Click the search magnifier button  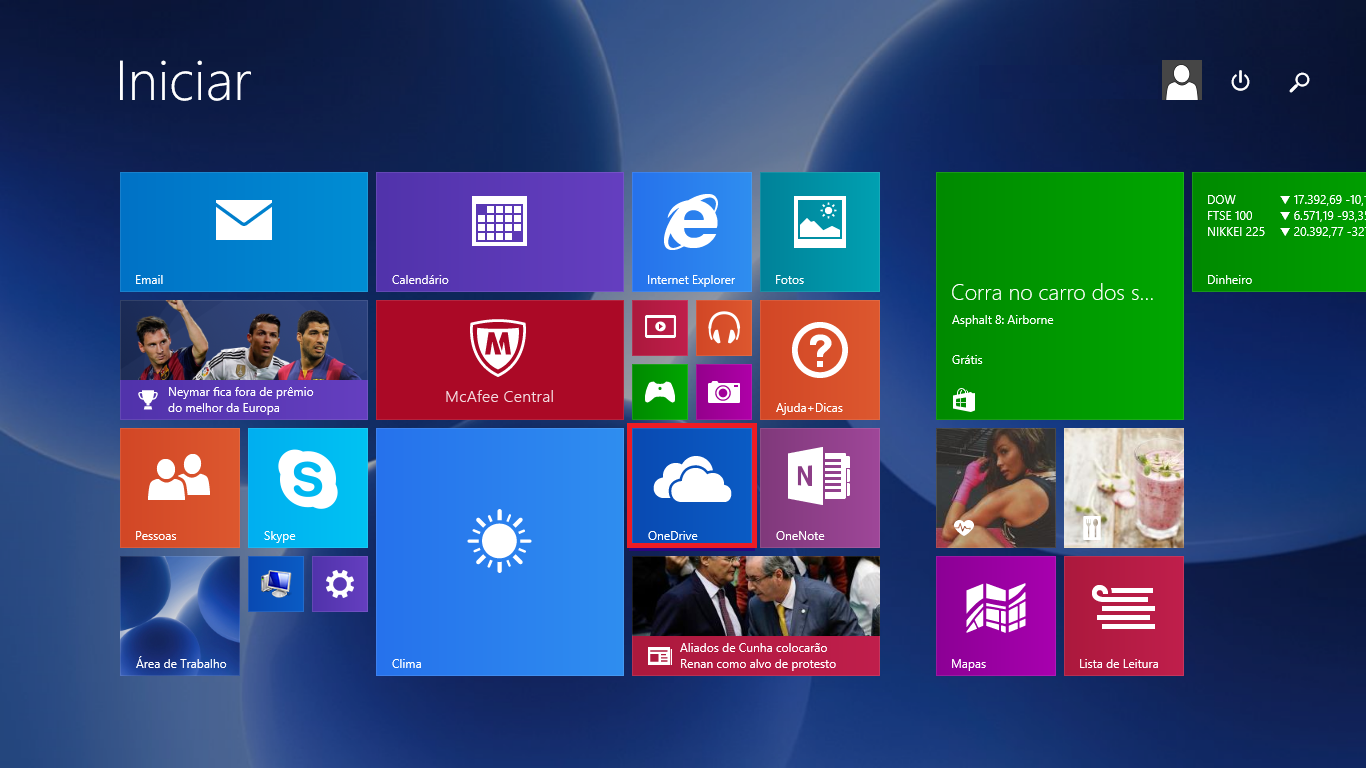[1299, 81]
